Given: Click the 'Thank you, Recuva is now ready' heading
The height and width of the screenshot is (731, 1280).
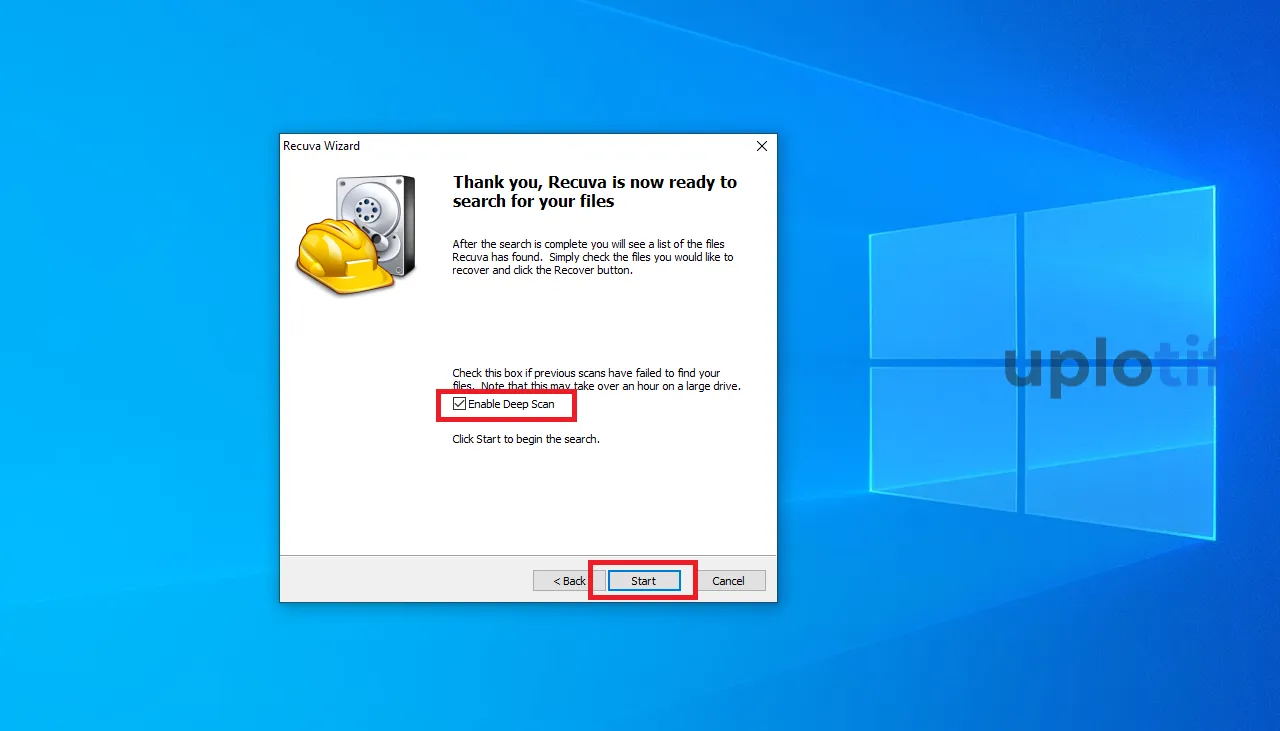Looking at the screenshot, I should pyautogui.click(x=595, y=191).
